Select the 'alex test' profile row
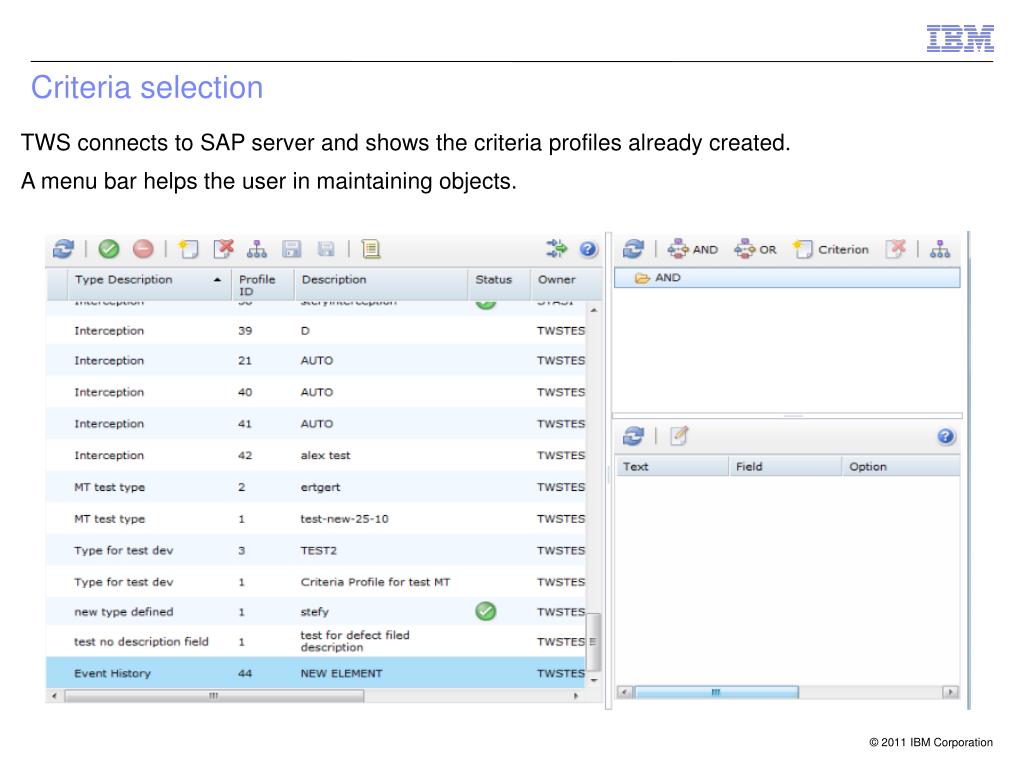Viewport: 1024px width, 768px height. point(315,455)
